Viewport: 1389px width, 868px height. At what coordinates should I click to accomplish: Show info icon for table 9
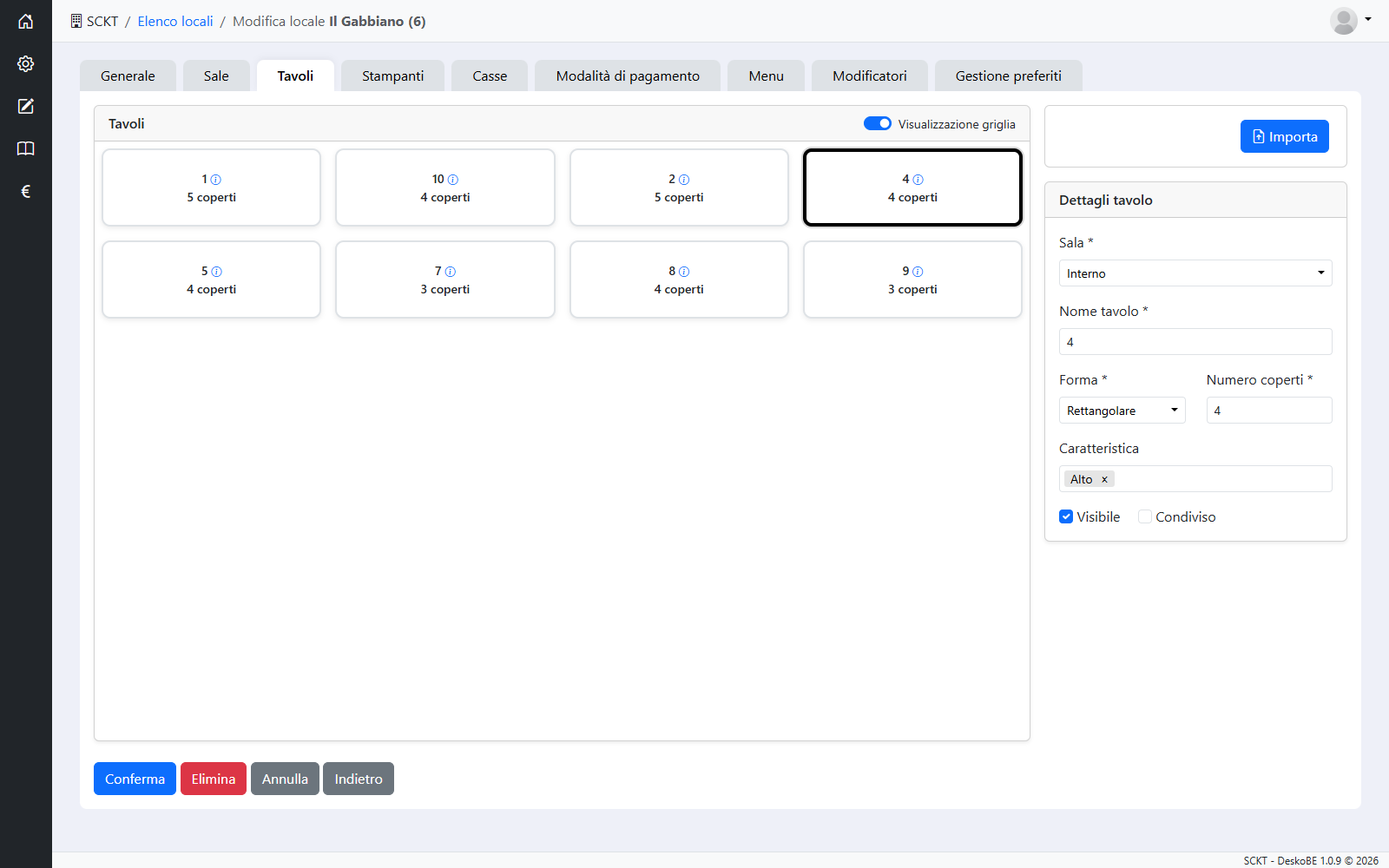point(918,272)
